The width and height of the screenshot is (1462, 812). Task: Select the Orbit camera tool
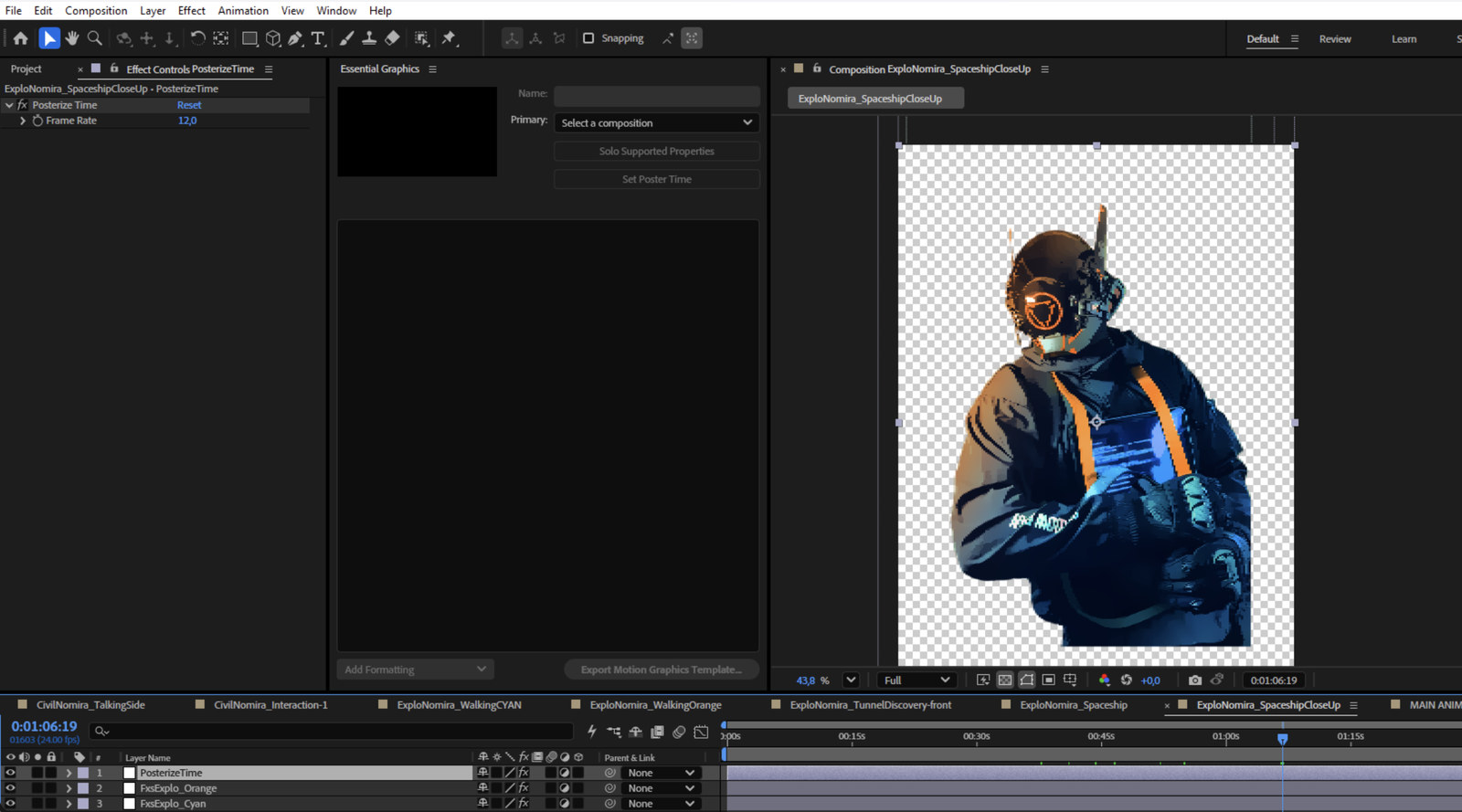(x=123, y=38)
